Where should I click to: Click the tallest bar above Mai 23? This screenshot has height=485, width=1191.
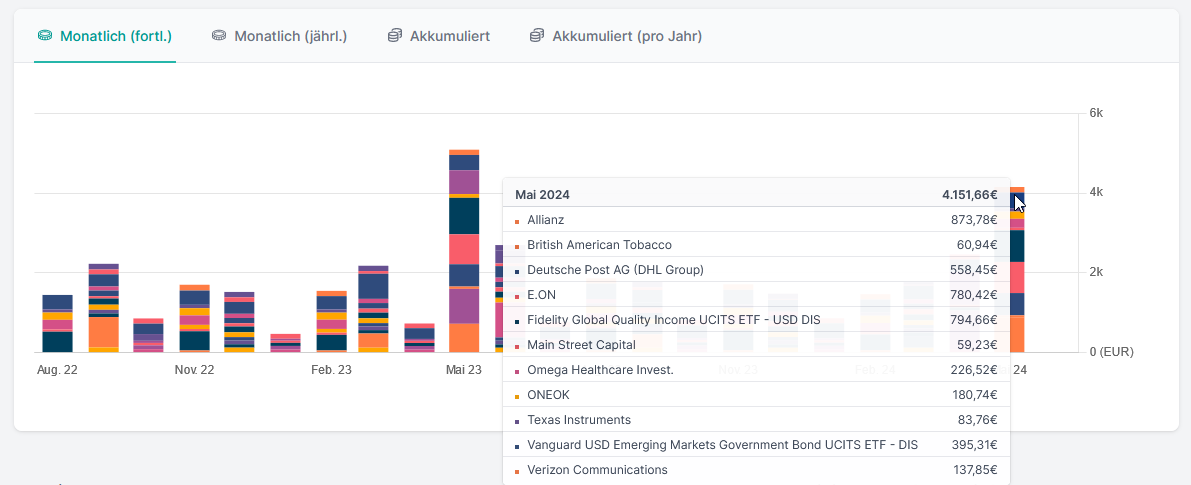pyautogui.click(x=464, y=250)
